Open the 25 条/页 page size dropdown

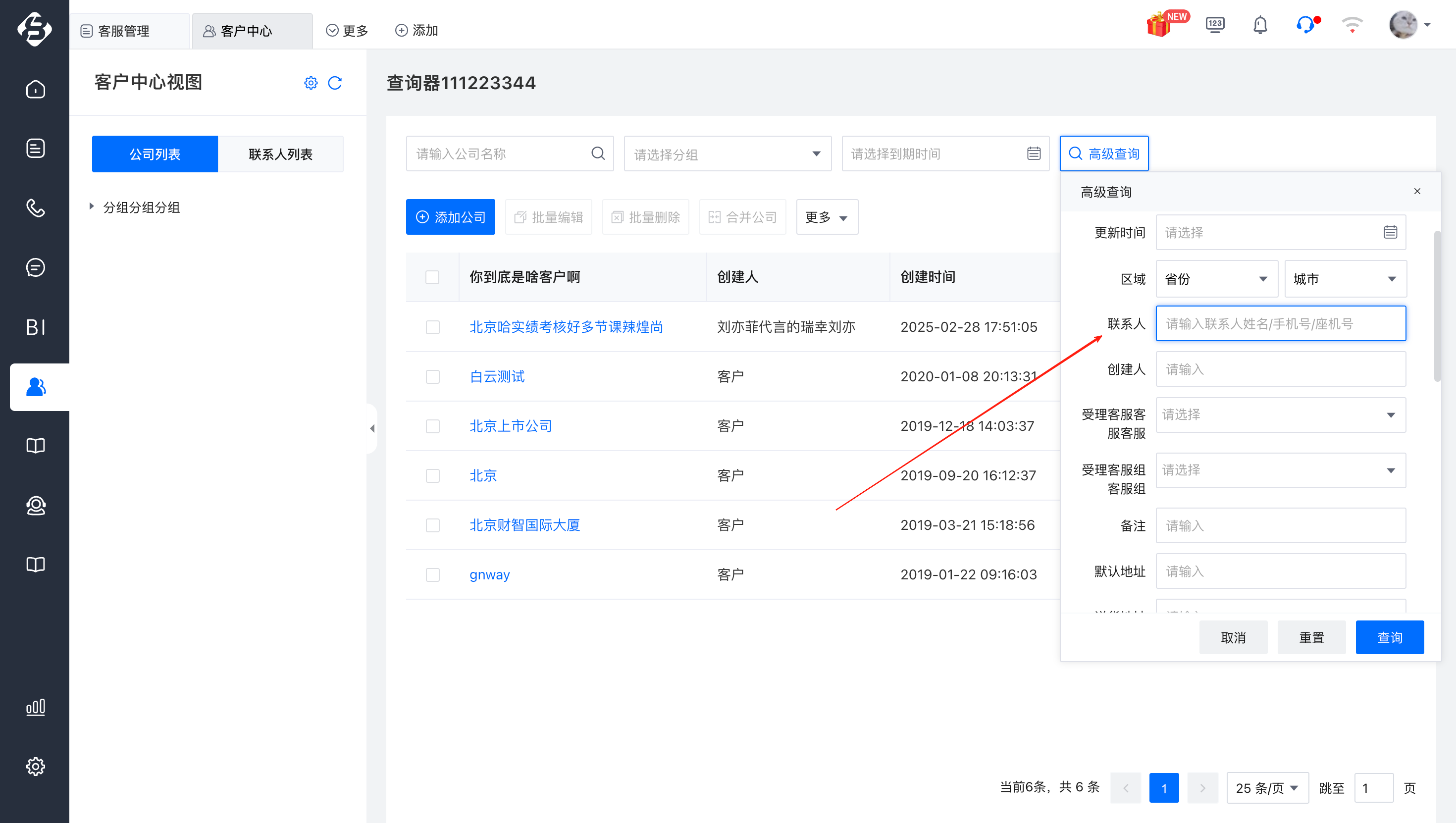click(1267, 787)
